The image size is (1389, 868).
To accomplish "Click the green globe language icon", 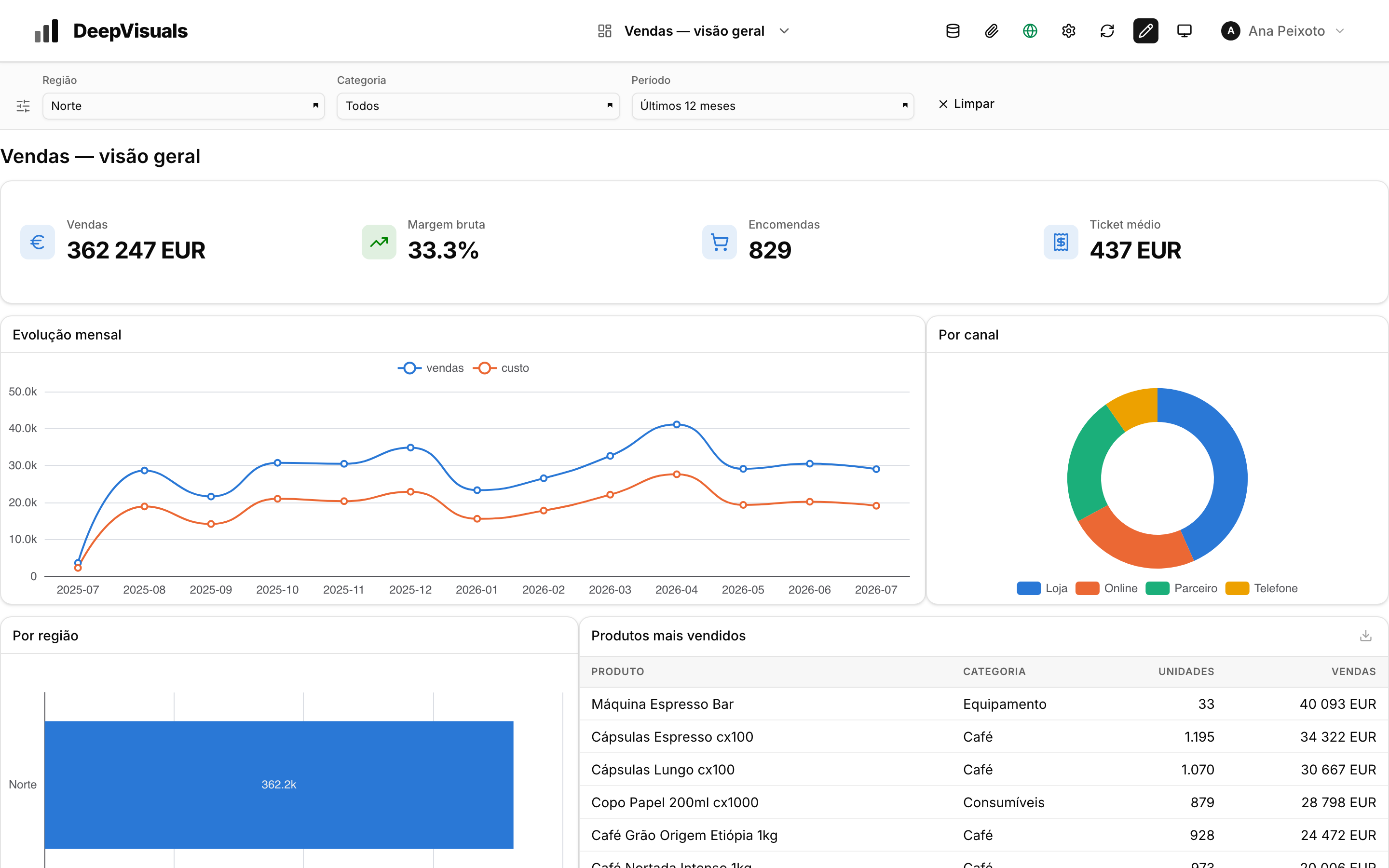I will [1030, 31].
